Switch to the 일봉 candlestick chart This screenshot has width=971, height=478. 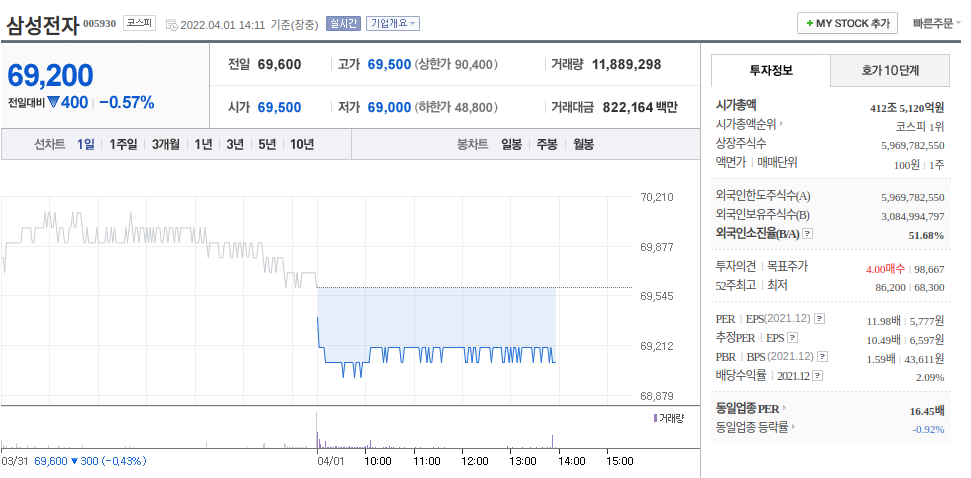[x=511, y=144]
